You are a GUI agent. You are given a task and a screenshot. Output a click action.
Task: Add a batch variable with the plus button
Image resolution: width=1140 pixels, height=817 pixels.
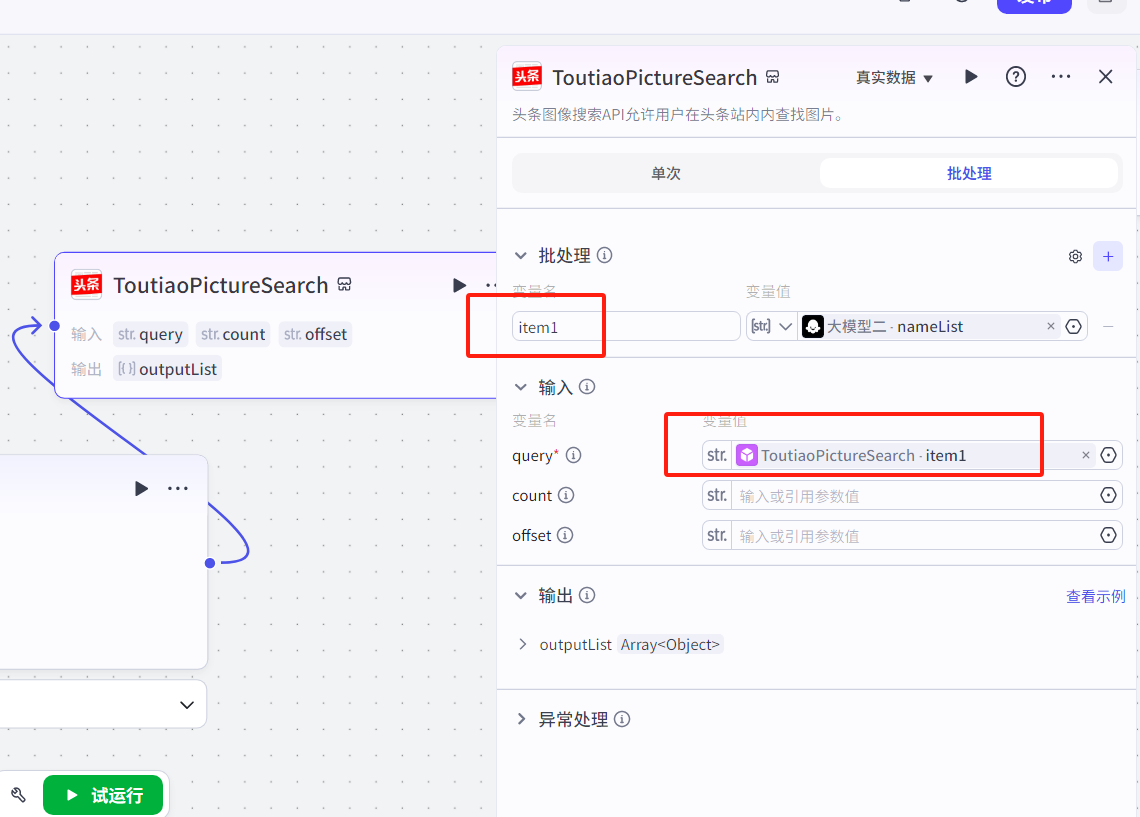1108,256
